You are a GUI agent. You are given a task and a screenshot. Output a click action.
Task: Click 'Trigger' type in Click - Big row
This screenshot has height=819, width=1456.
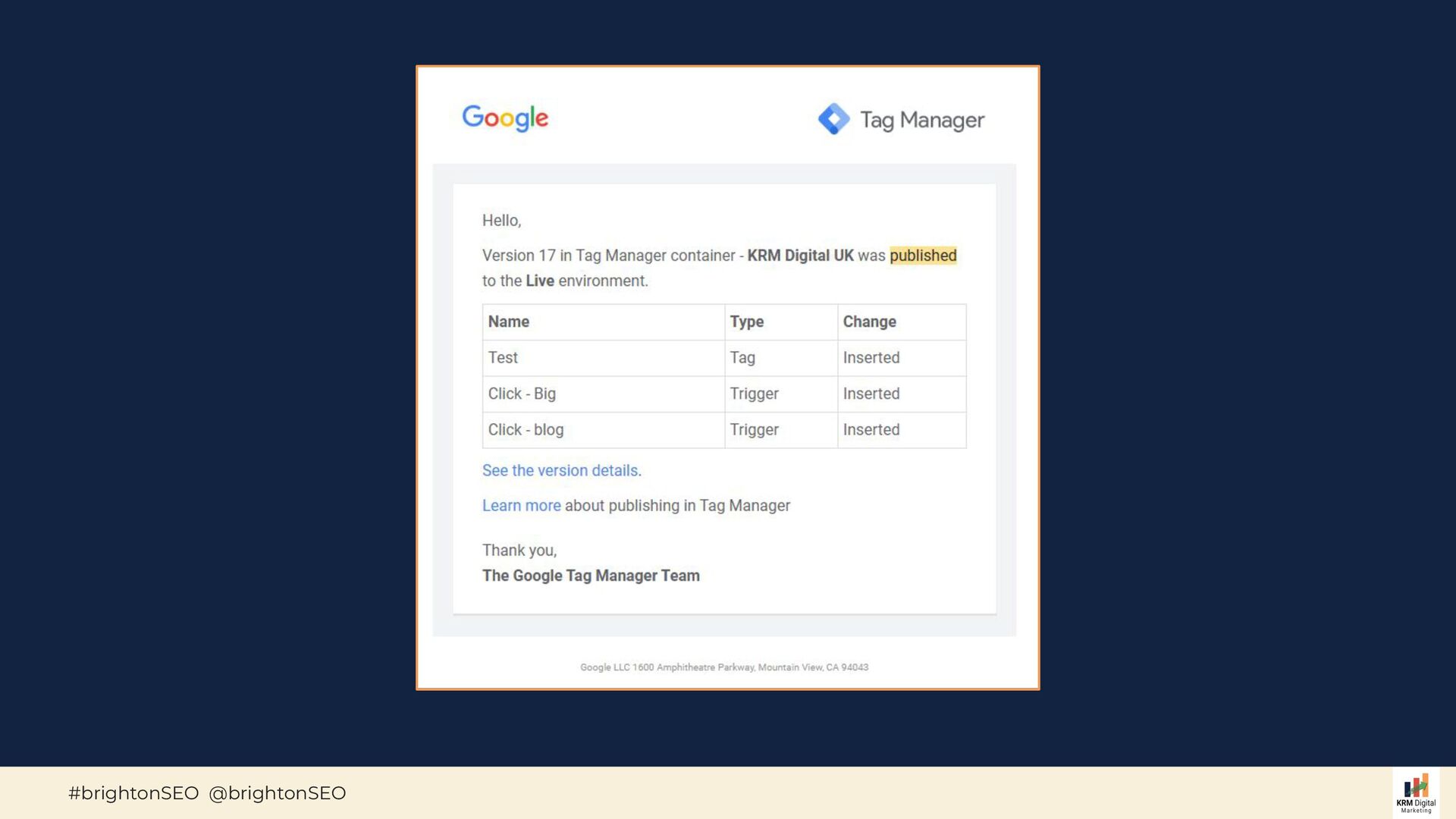point(754,394)
